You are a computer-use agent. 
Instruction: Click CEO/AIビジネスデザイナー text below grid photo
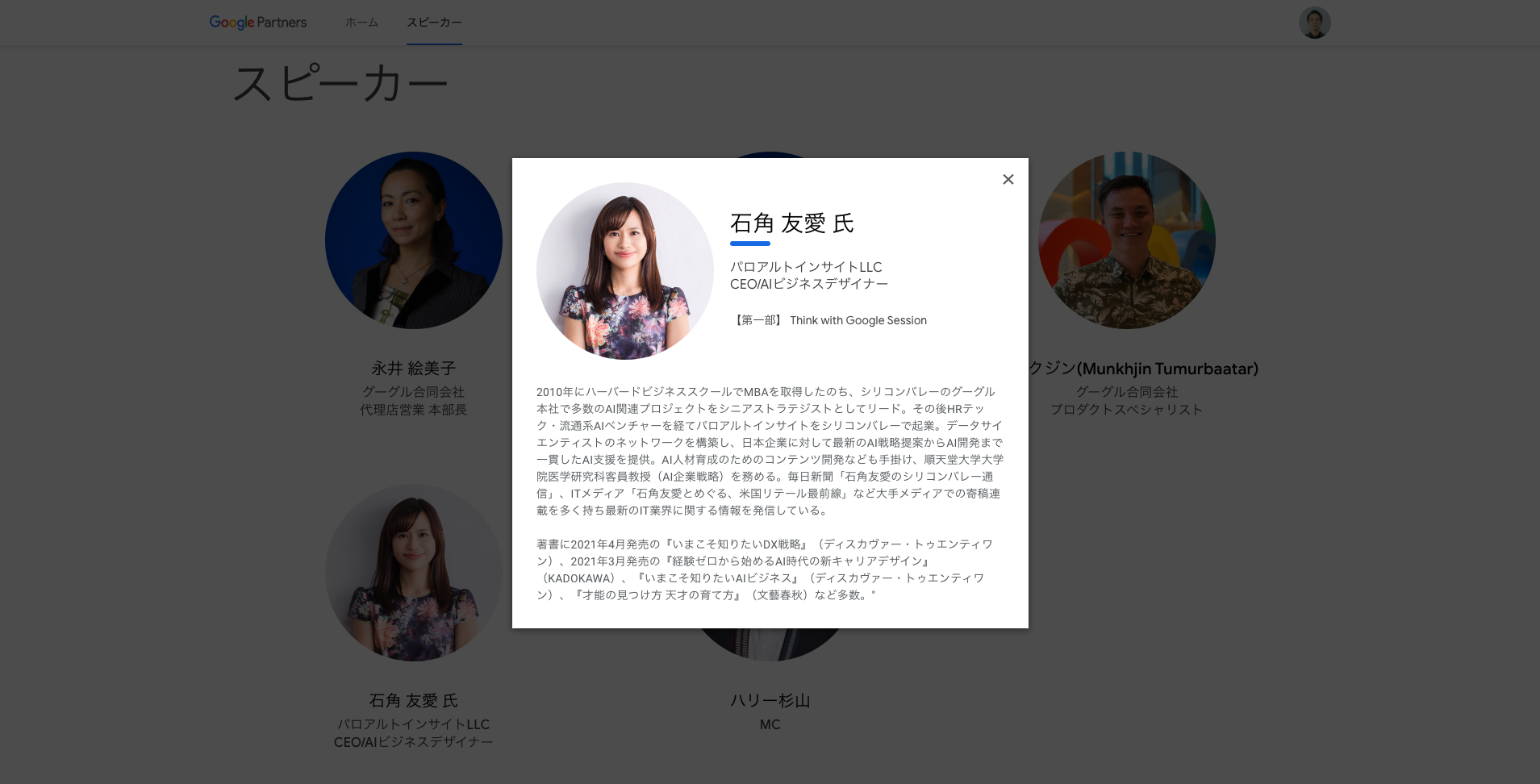coord(414,742)
